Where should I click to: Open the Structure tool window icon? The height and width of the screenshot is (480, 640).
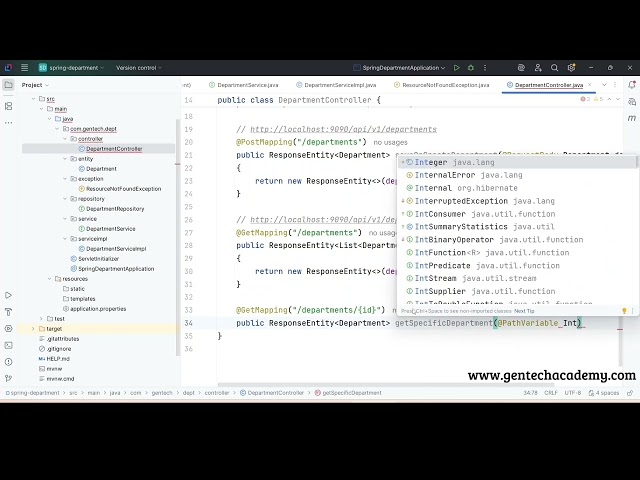pos(8,106)
